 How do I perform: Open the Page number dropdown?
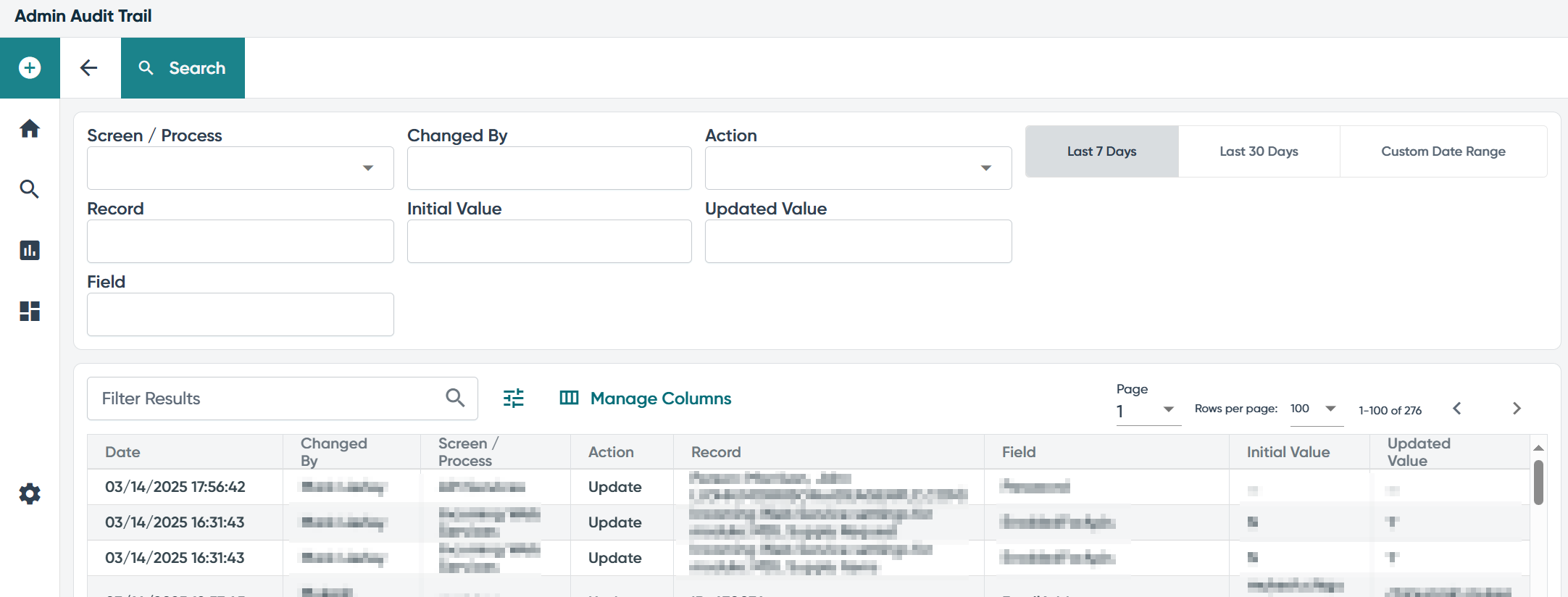click(1148, 411)
